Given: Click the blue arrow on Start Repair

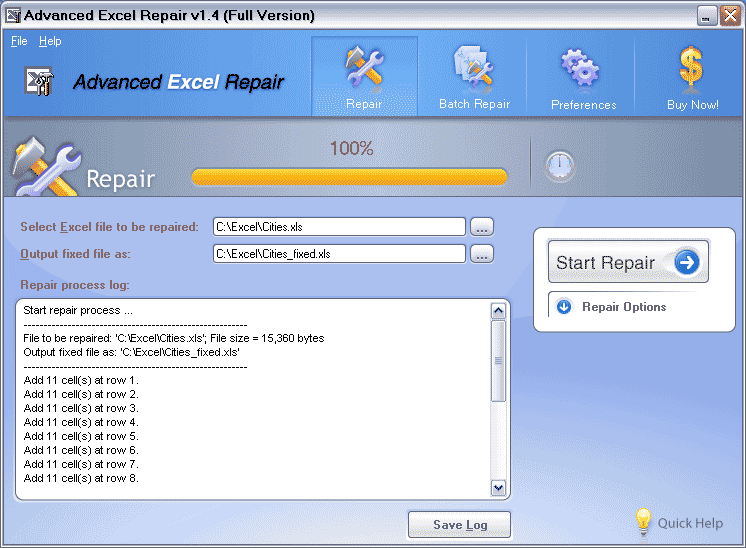Looking at the screenshot, I should click(x=687, y=263).
